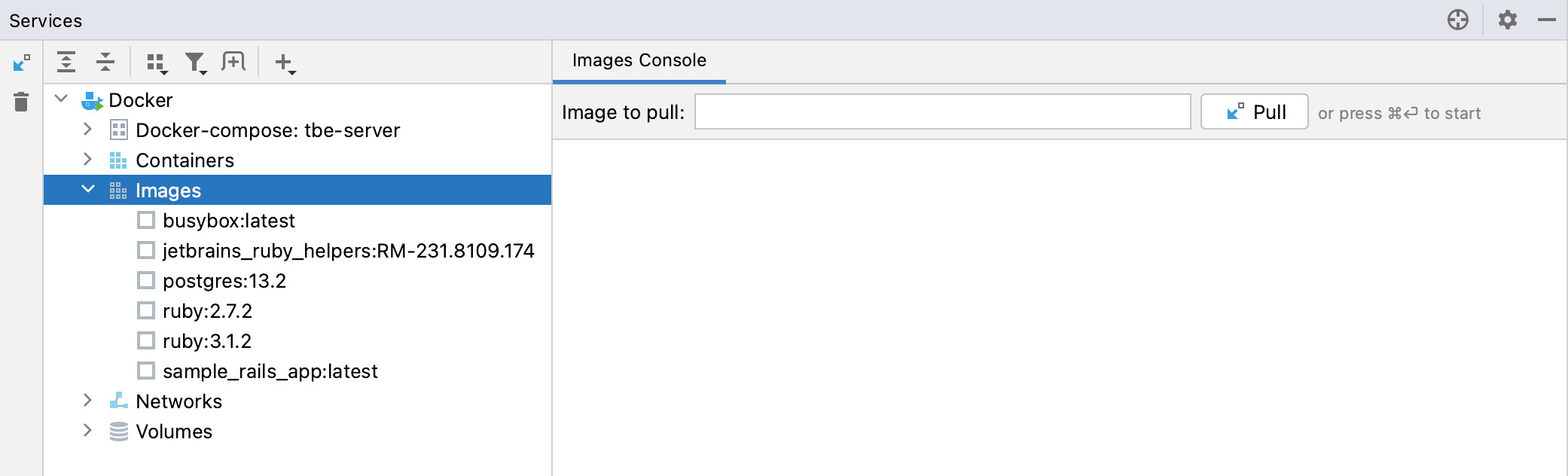This screenshot has width=1568, height=476.
Task: Click the restore tool window arrow icon
Action: point(20,63)
